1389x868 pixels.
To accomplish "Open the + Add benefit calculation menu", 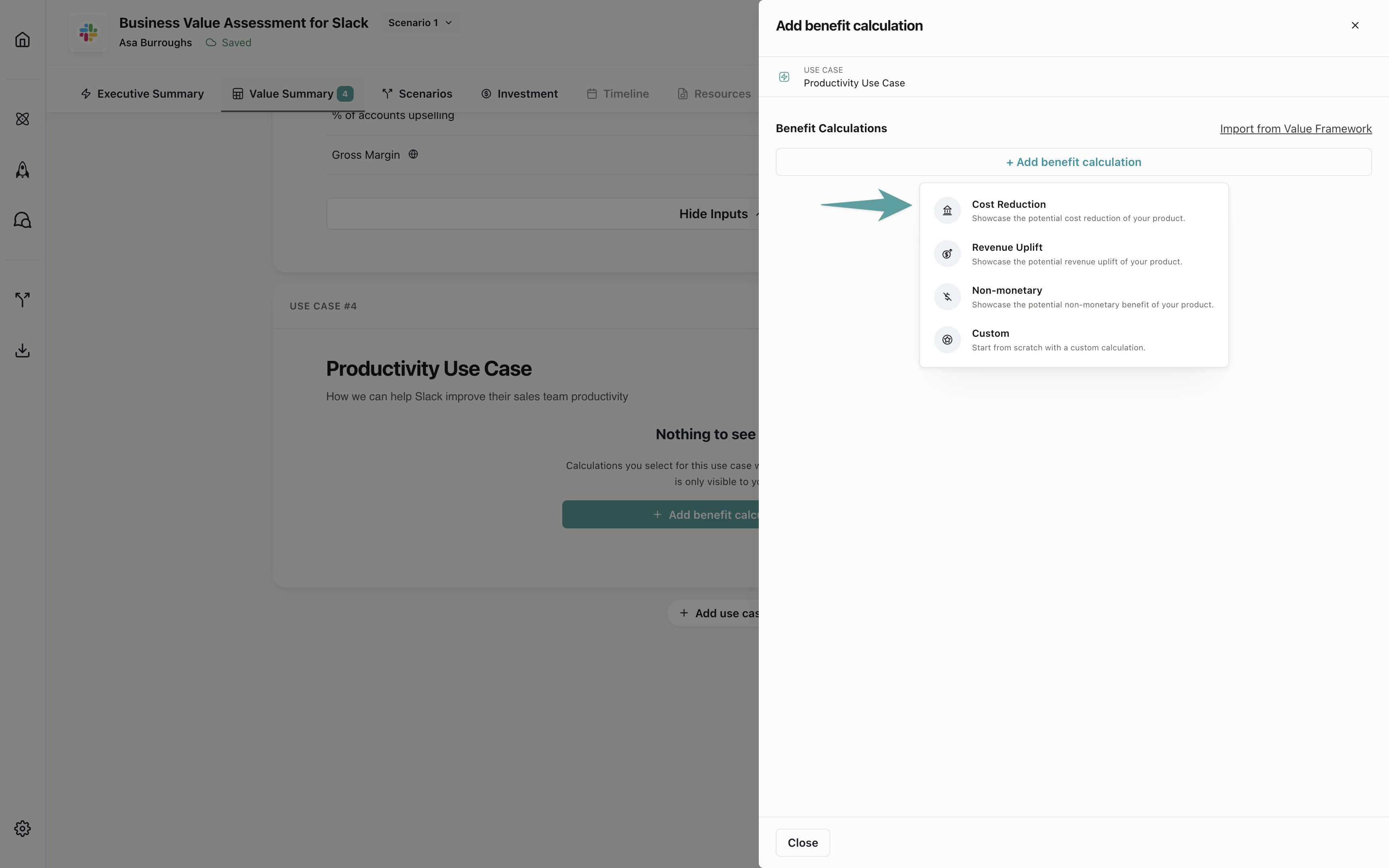I will (1074, 162).
